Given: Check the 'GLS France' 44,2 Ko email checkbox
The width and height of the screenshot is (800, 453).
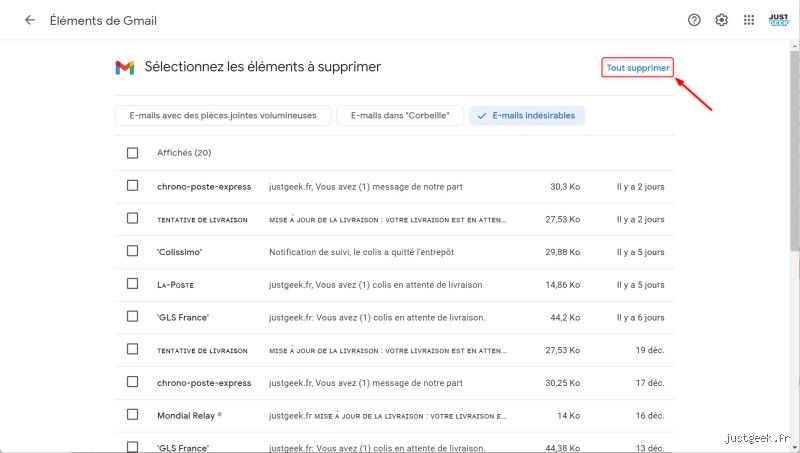Looking at the screenshot, I should (x=132, y=316).
